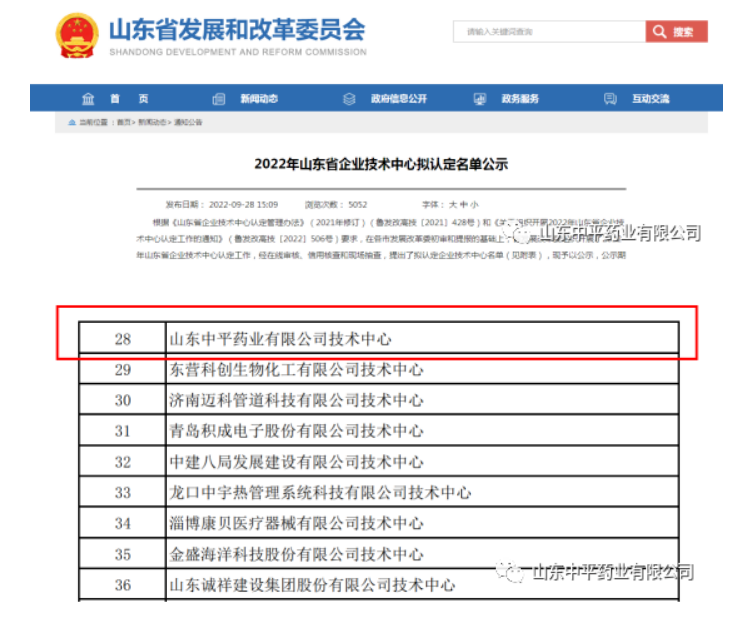The width and height of the screenshot is (755, 624).
Task: Click table number cell 36
Action: 123,585
